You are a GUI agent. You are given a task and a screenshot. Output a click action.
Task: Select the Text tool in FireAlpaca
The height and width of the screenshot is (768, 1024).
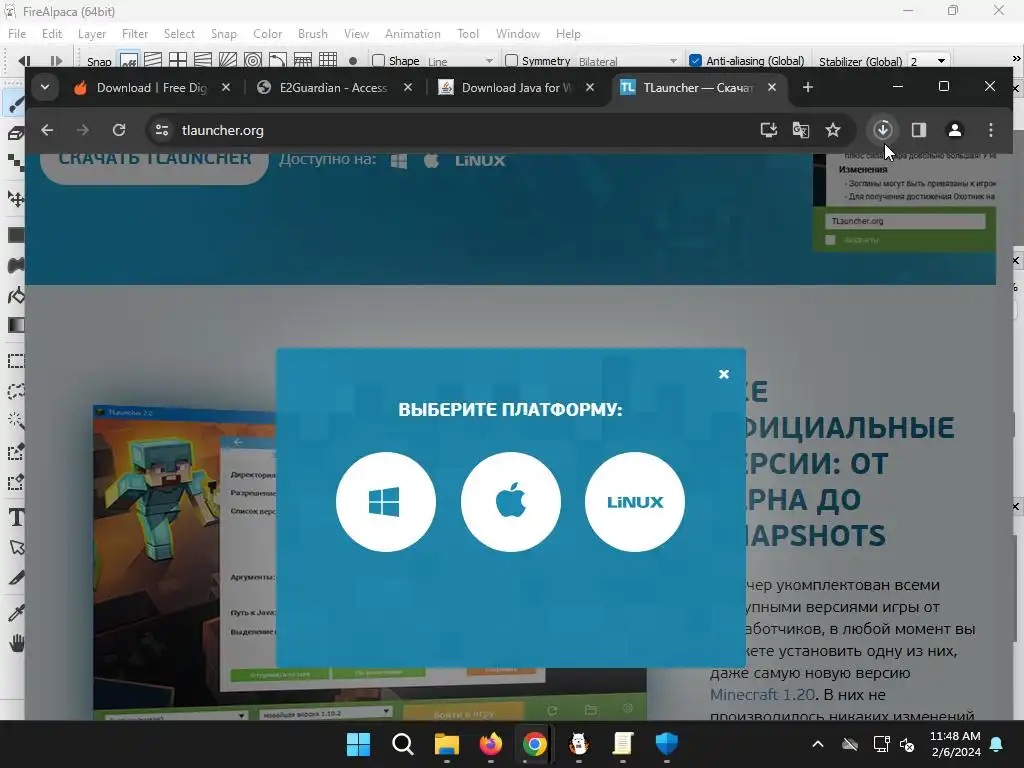(x=16, y=517)
